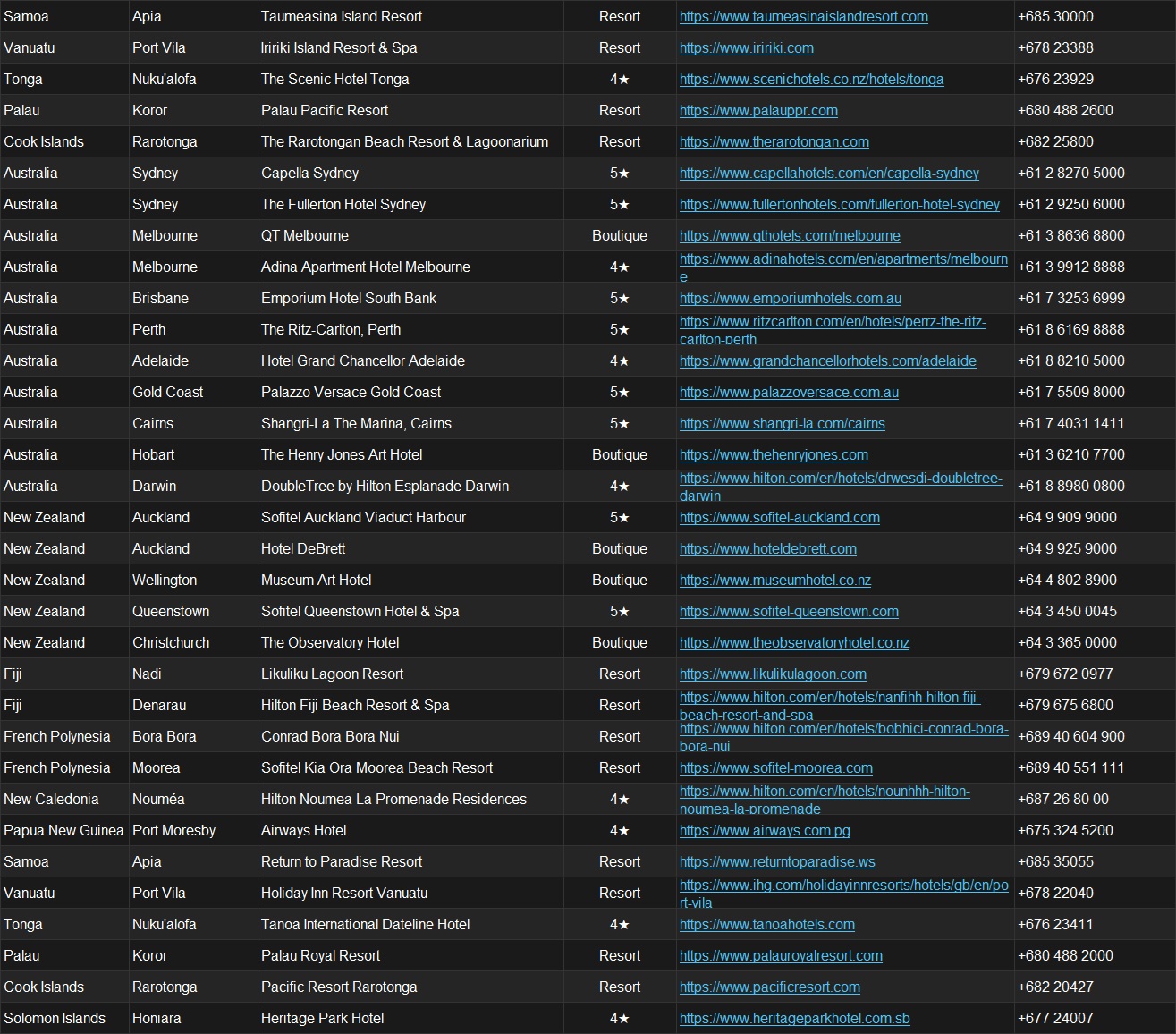Open the sofitel-auckland.com link
Image resolution: width=1176 pixels, height=1034 pixels.
pos(780,517)
